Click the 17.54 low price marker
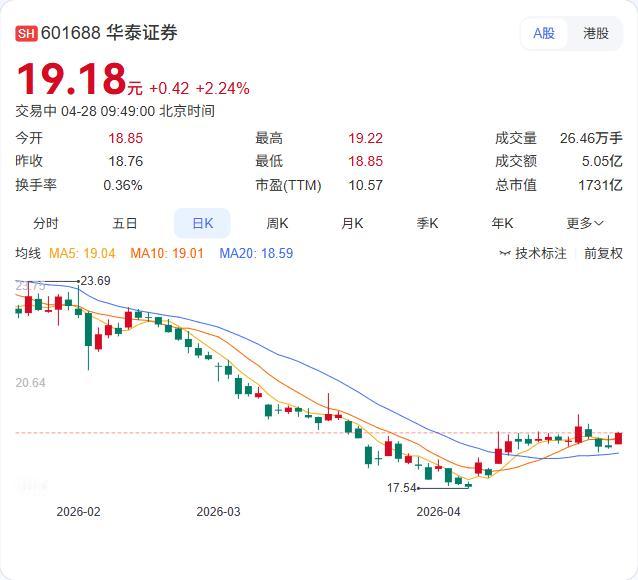Viewport: 638px width, 580px height. (402, 488)
